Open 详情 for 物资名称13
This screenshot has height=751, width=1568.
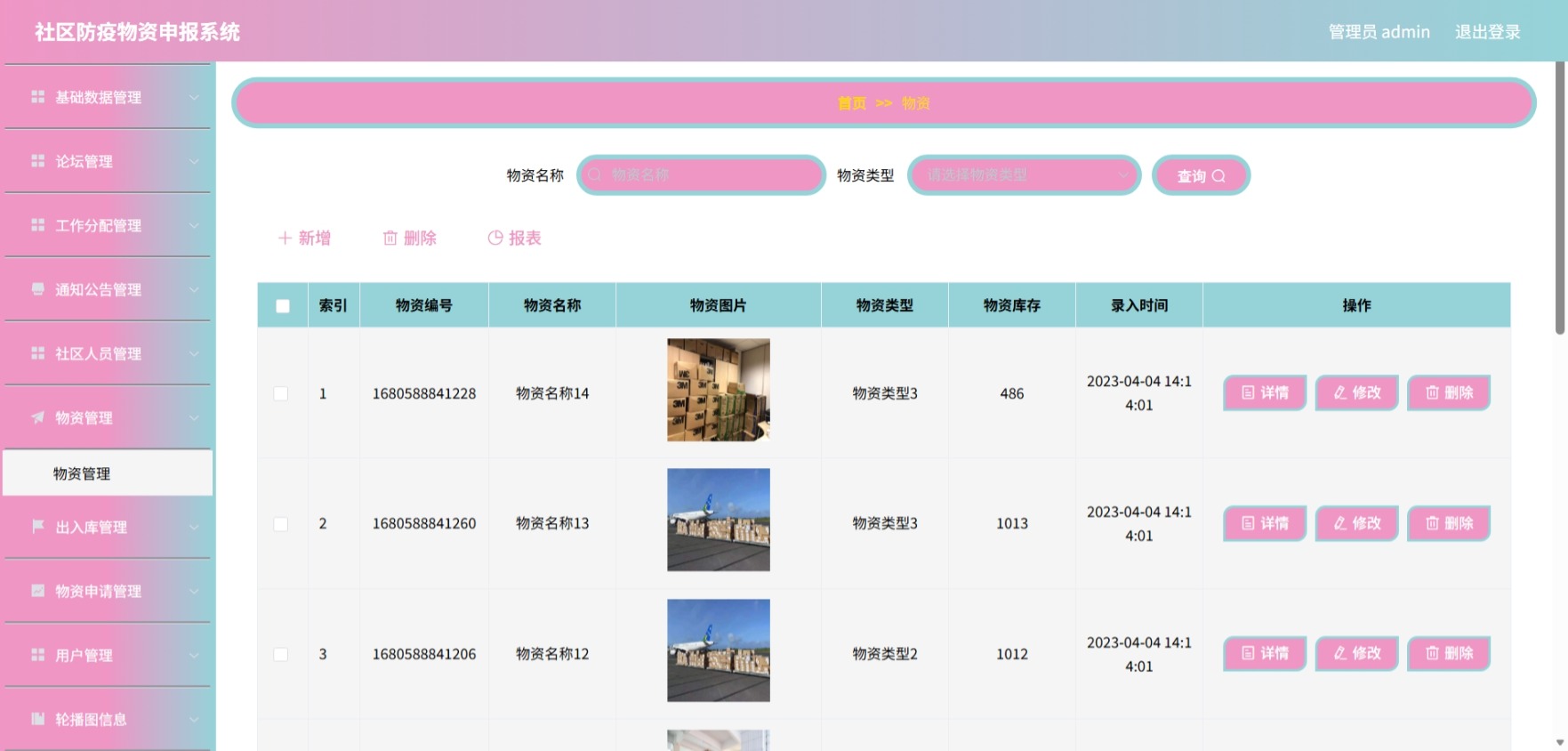point(1265,523)
